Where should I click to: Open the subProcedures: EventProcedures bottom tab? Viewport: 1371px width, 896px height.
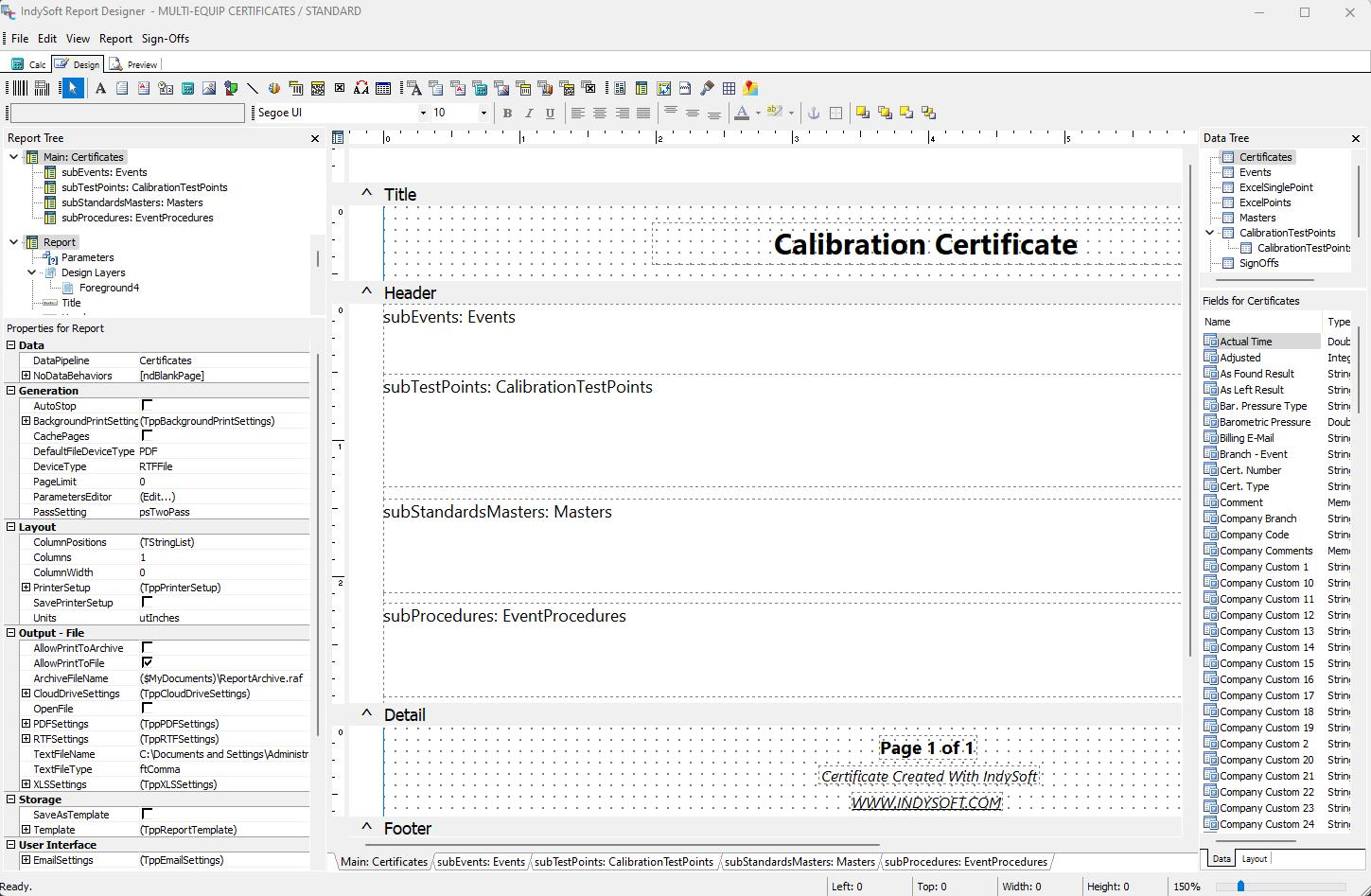[x=965, y=862]
